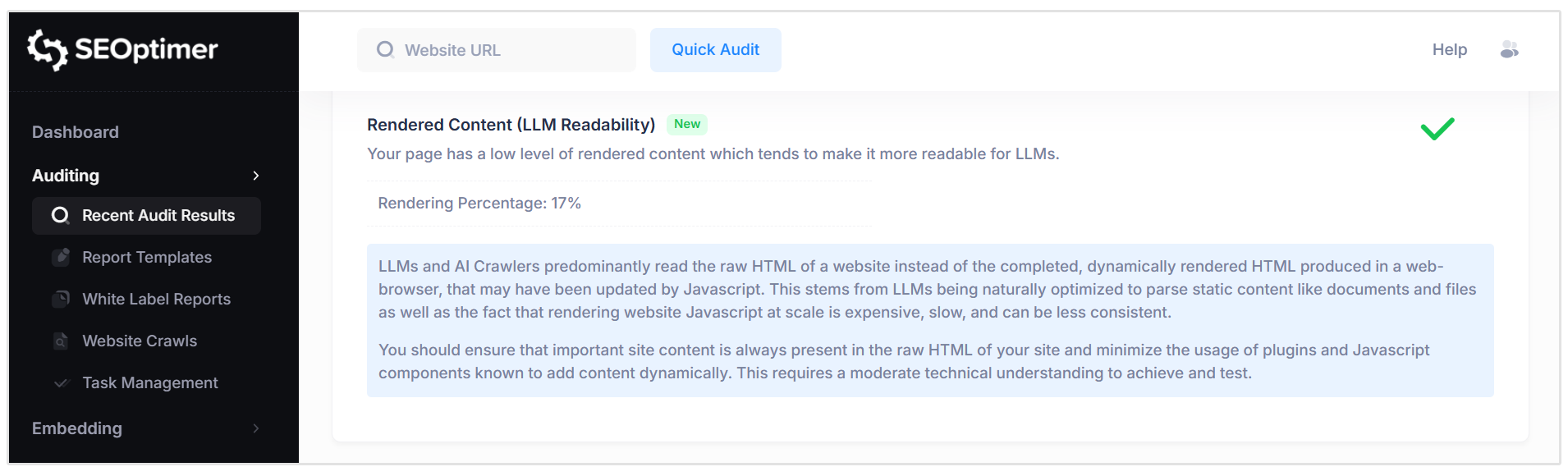Collapse the Auditing sidebar group

(x=256, y=176)
